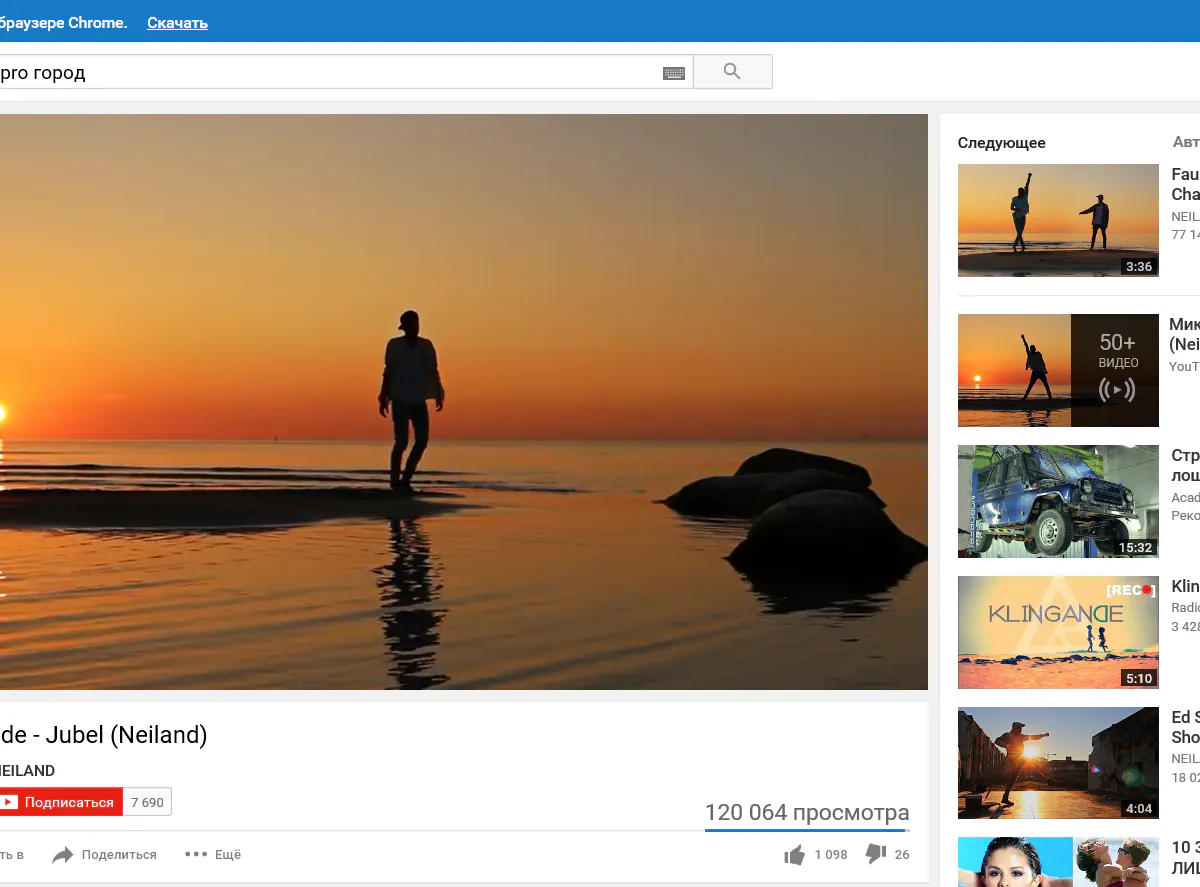Open the Klingande video thumbnail
The height and width of the screenshot is (887, 1200).
pyautogui.click(x=1058, y=632)
